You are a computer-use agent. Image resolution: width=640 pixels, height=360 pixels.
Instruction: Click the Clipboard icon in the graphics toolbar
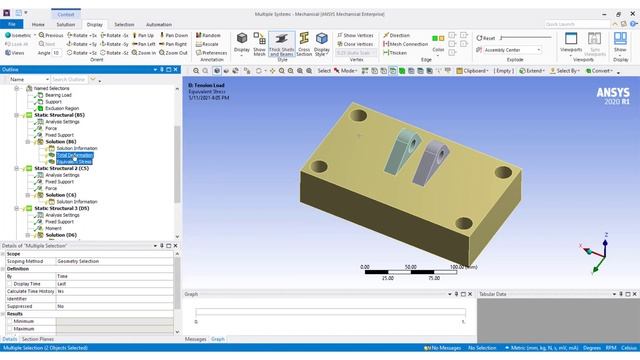click(x=459, y=71)
